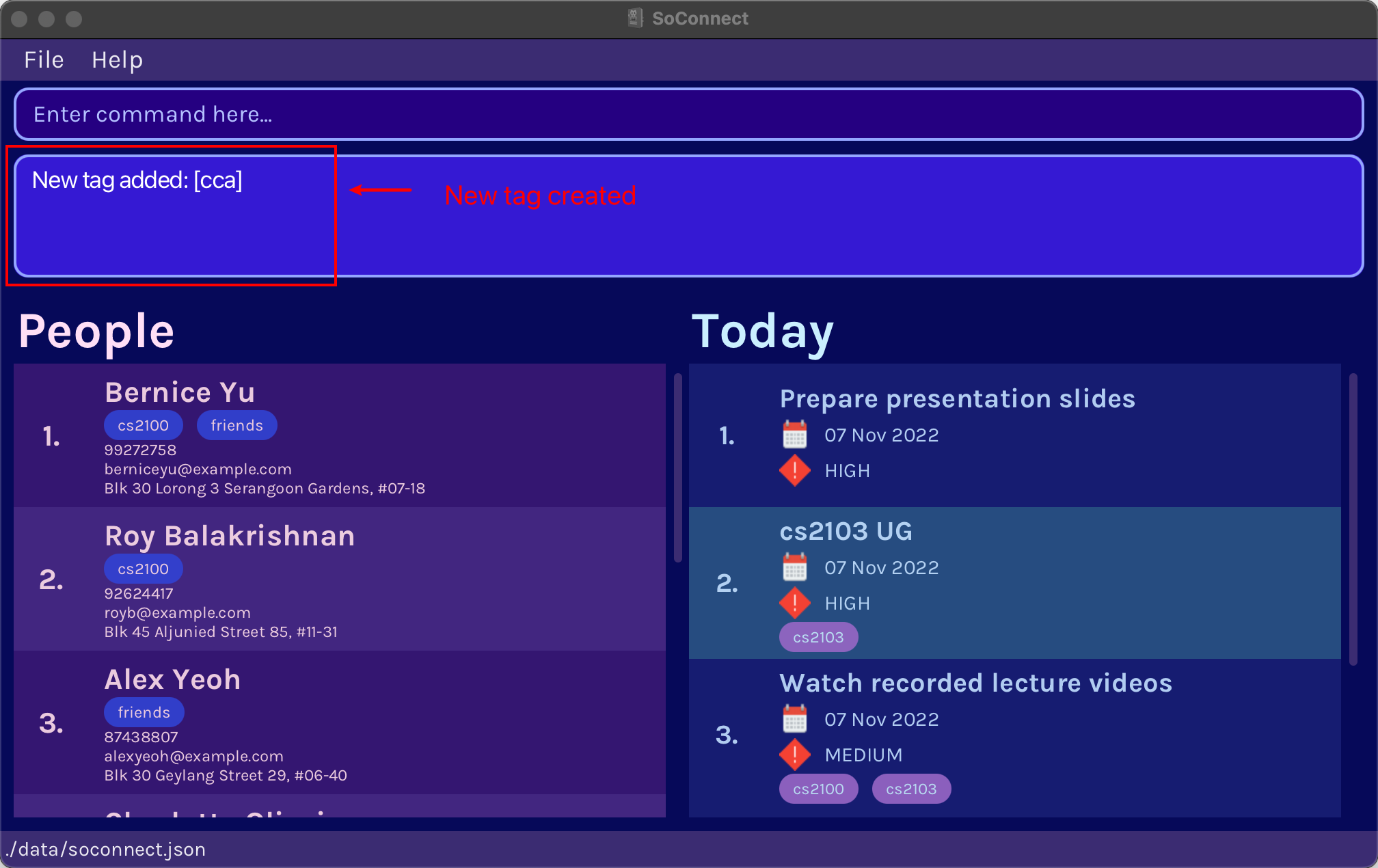Click email berniceyu@example.com
Image resolution: width=1378 pixels, height=868 pixels.
[198, 469]
